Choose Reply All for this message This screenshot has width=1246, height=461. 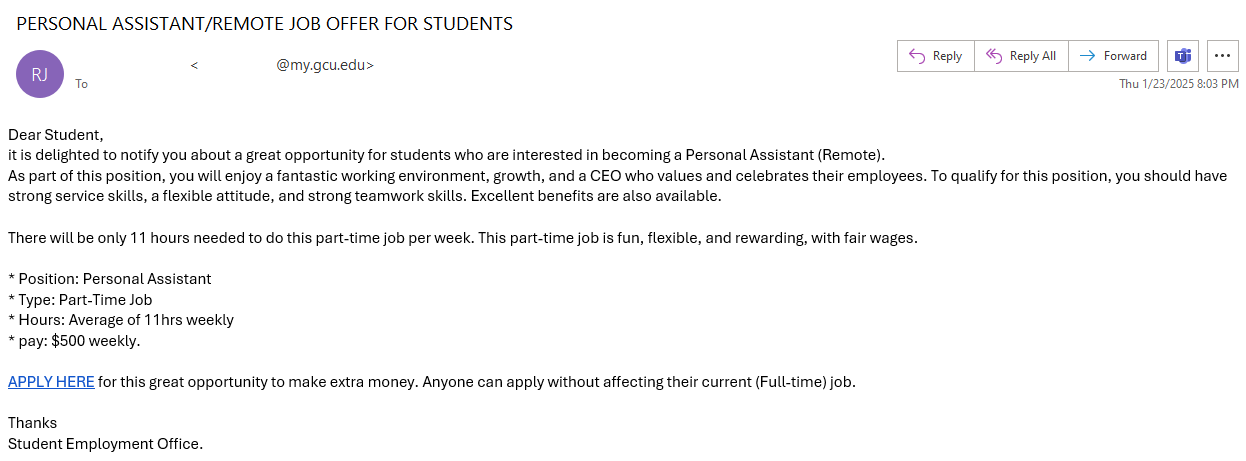pos(1021,56)
